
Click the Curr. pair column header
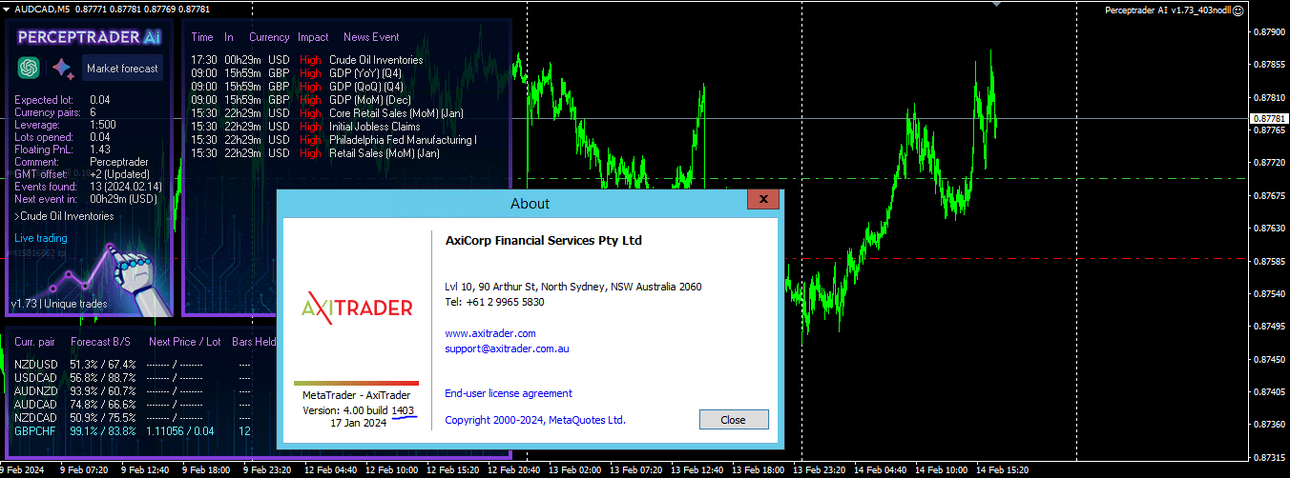click(x=35, y=342)
